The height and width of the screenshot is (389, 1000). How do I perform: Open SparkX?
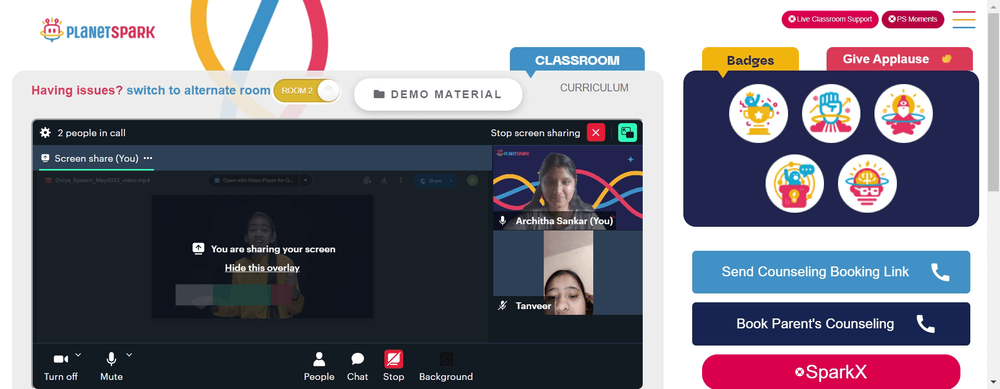pyautogui.click(x=831, y=372)
